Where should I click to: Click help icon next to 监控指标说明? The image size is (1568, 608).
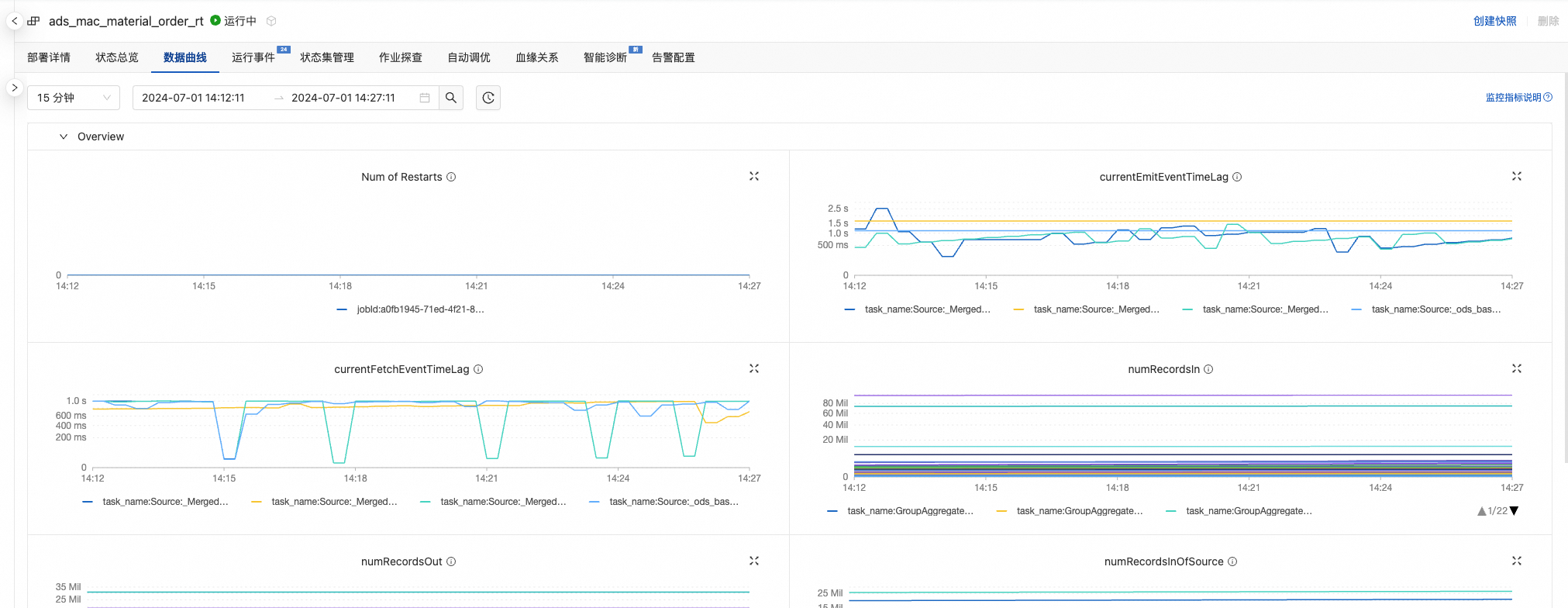[x=1548, y=98]
